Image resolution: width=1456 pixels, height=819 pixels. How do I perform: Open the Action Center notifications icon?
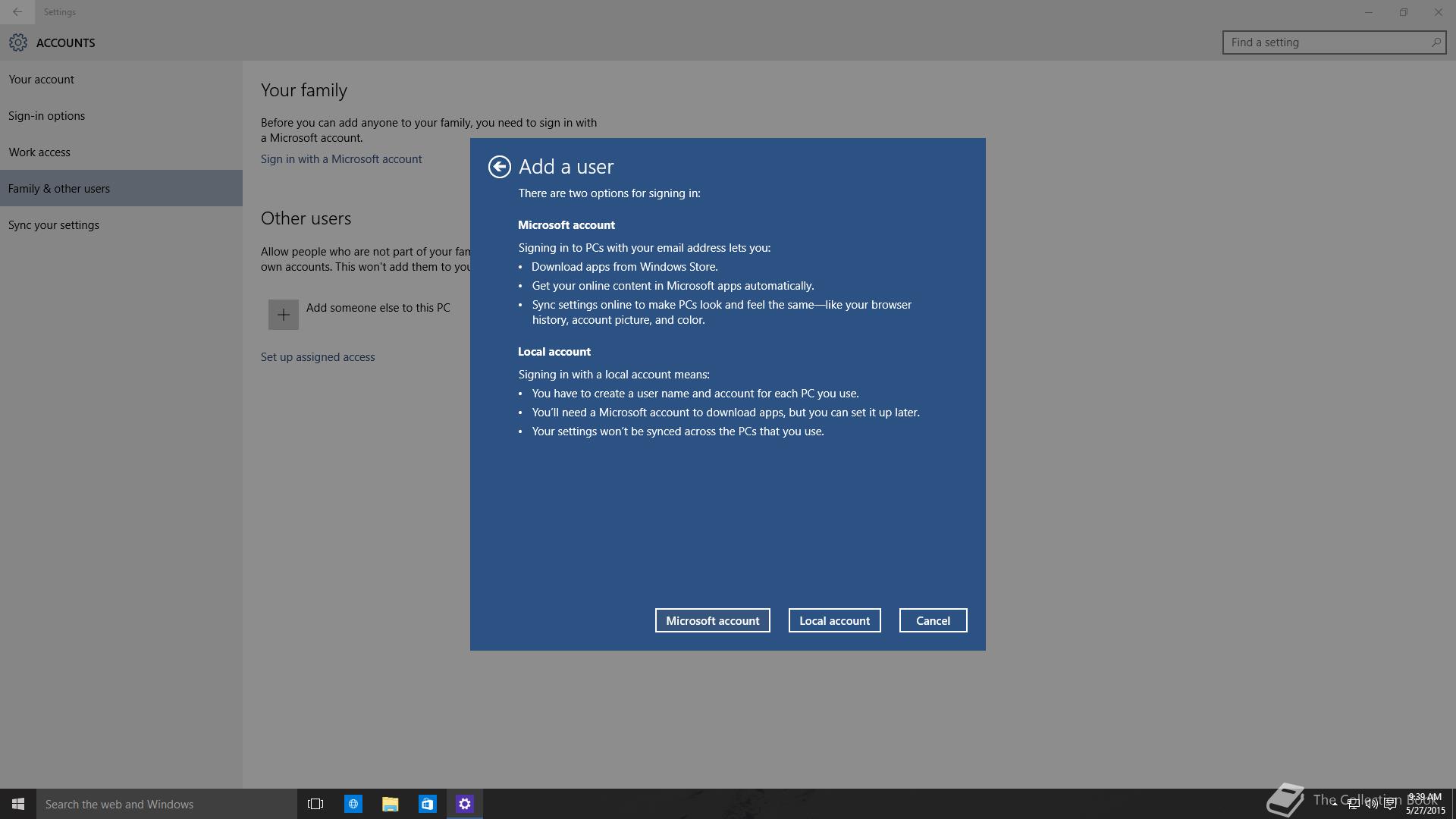pos(1390,805)
